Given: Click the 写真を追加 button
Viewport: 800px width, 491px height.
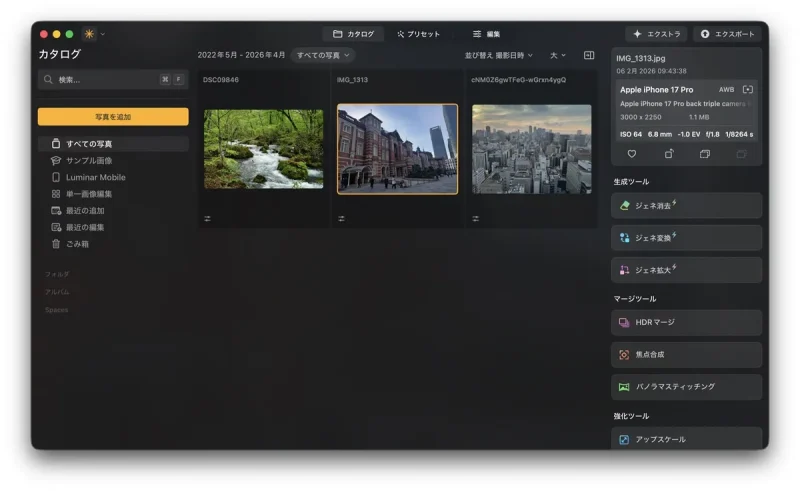Looking at the screenshot, I should [113, 117].
